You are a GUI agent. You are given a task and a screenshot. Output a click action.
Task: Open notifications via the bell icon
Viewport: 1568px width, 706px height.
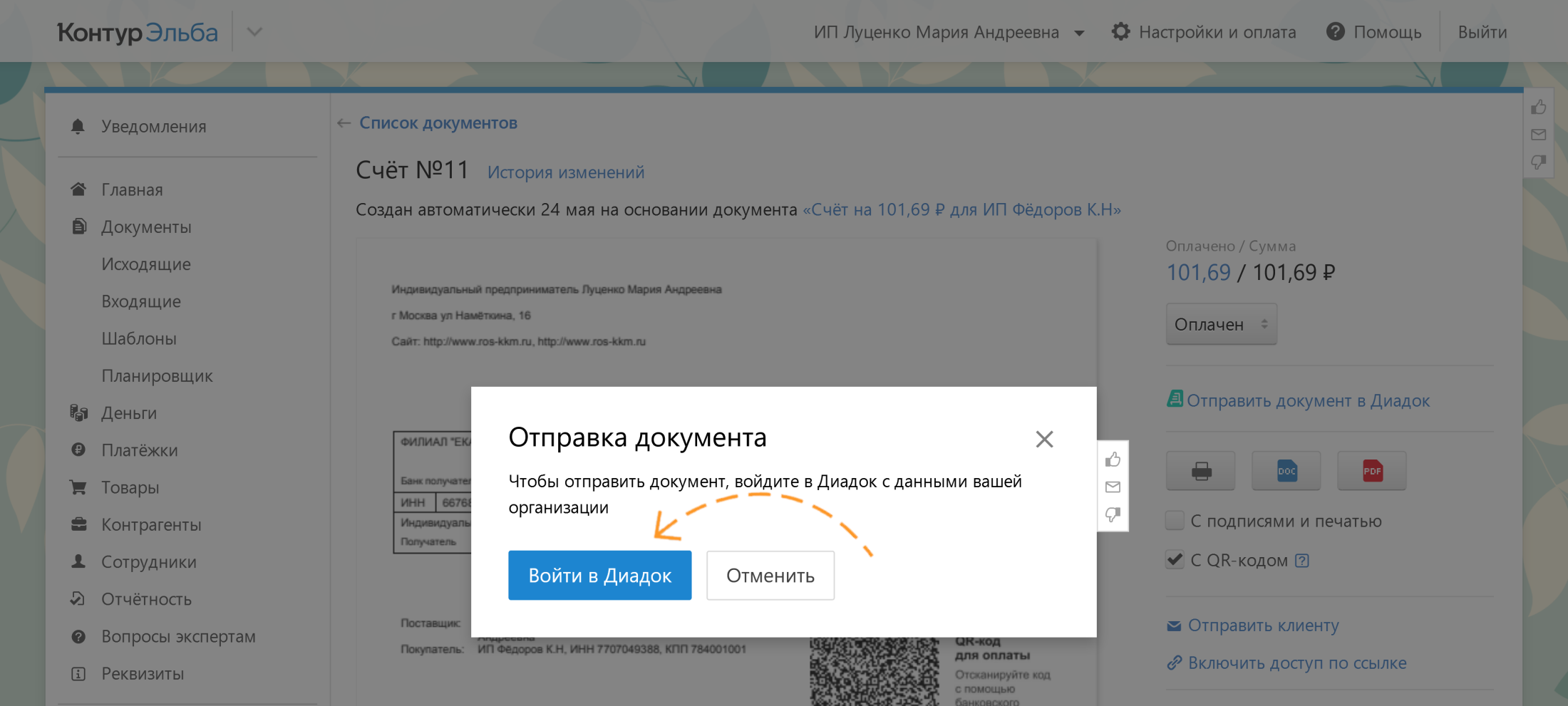[78, 126]
